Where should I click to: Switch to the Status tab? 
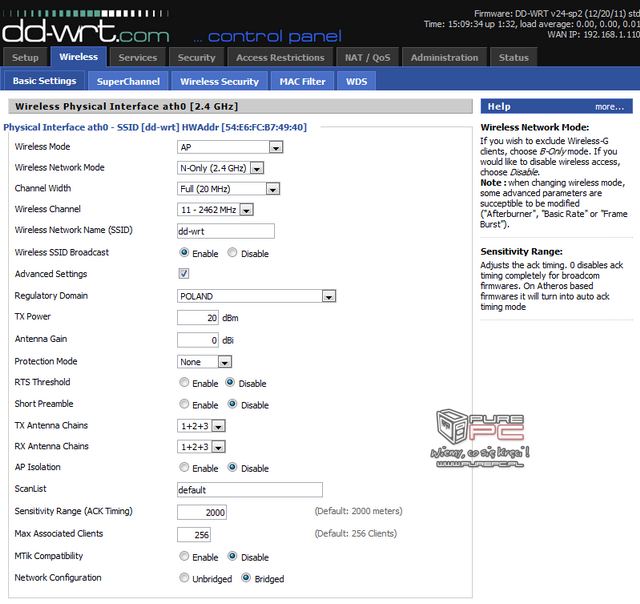(513, 57)
